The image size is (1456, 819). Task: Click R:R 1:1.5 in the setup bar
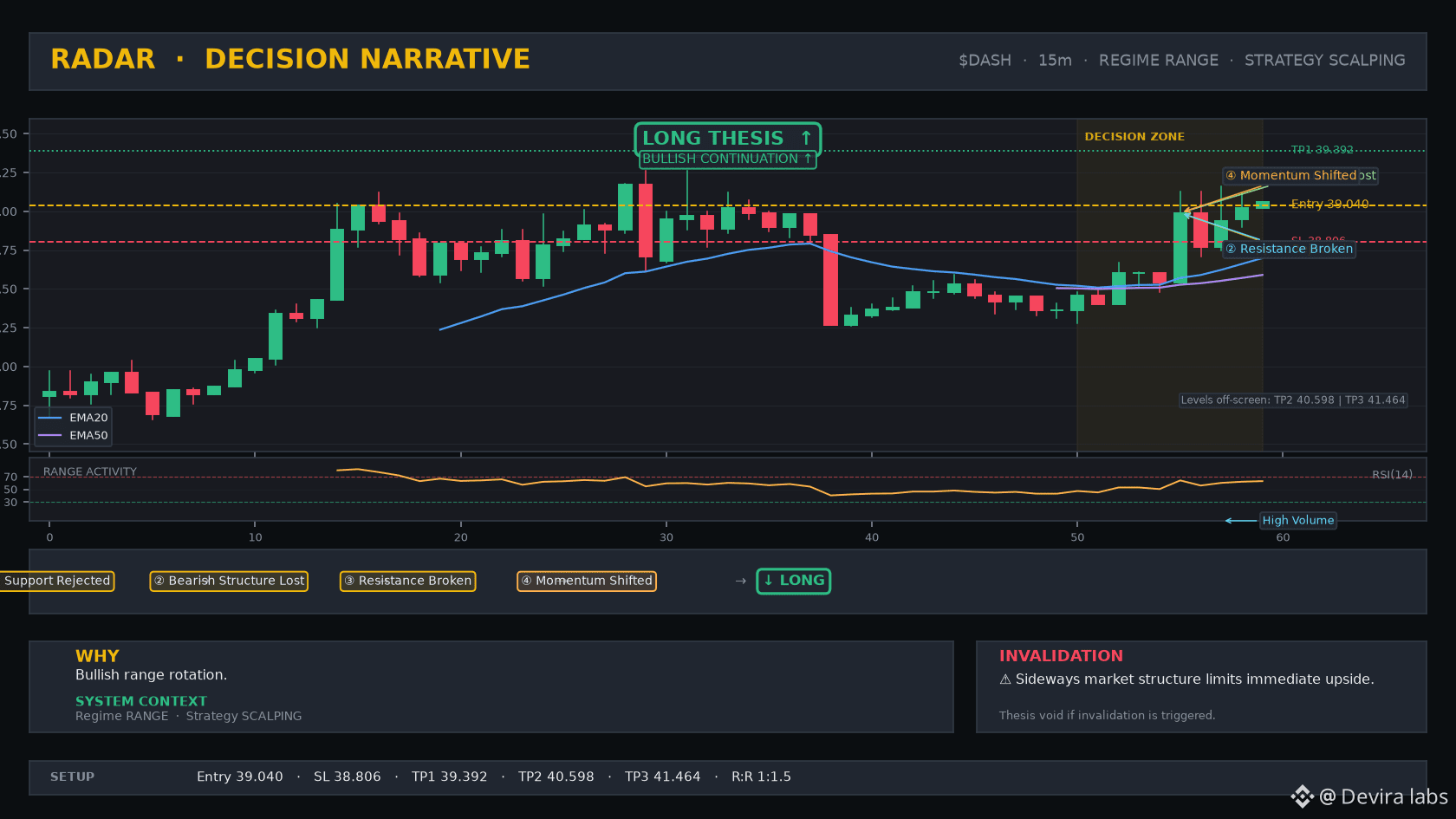(x=761, y=777)
